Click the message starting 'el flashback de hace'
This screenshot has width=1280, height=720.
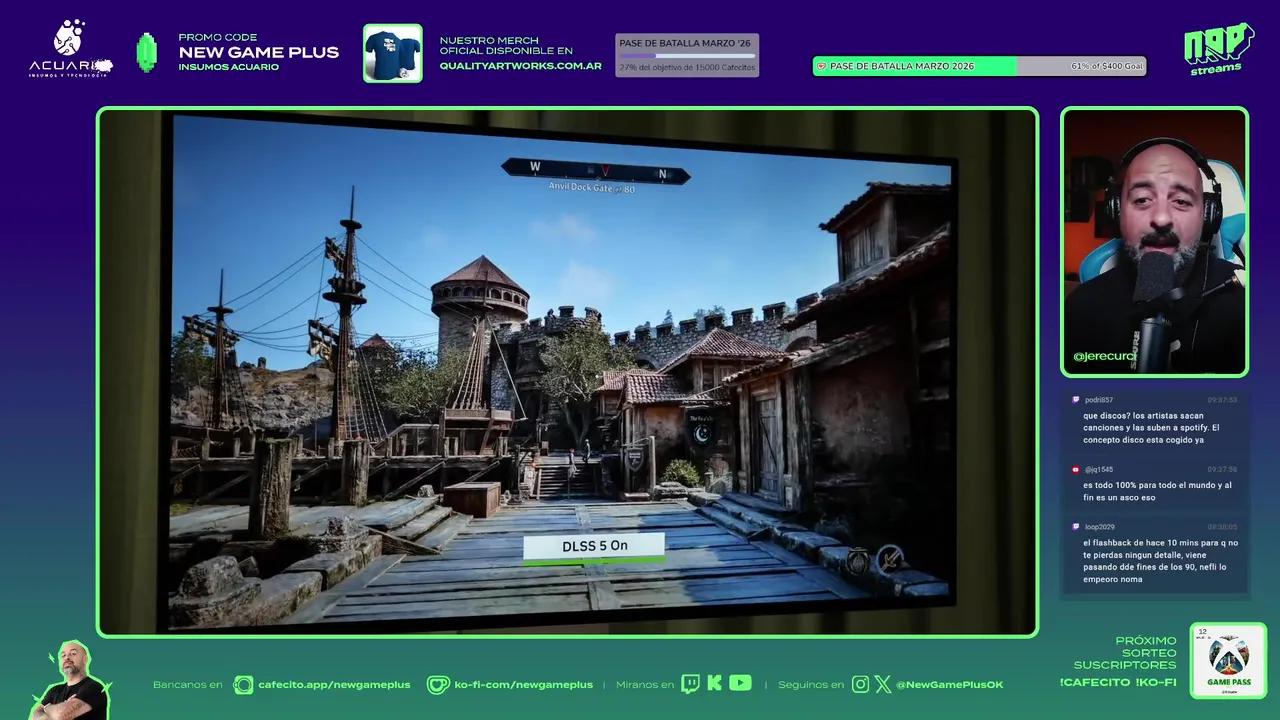pyautogui.click(x=1160, y=561)
